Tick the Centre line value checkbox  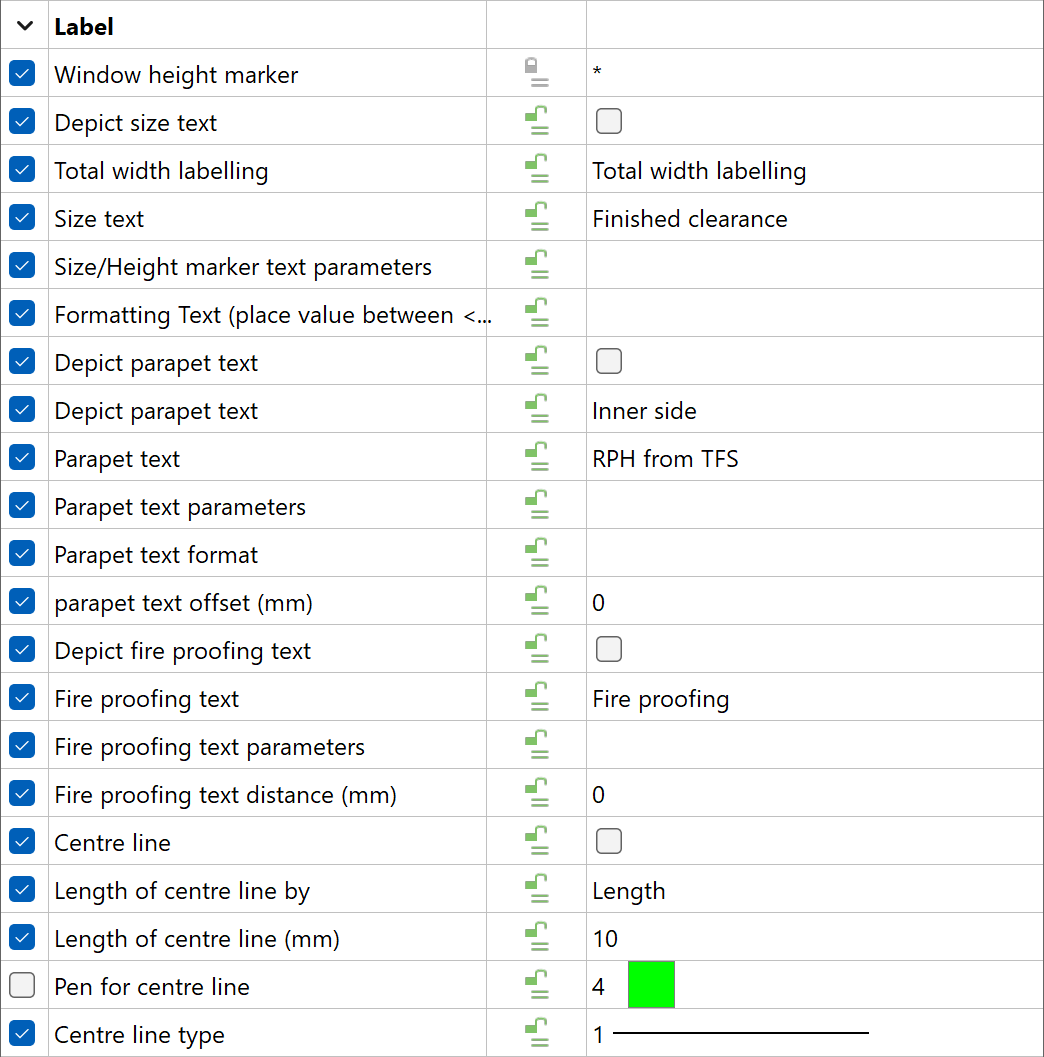click(609, 841)
